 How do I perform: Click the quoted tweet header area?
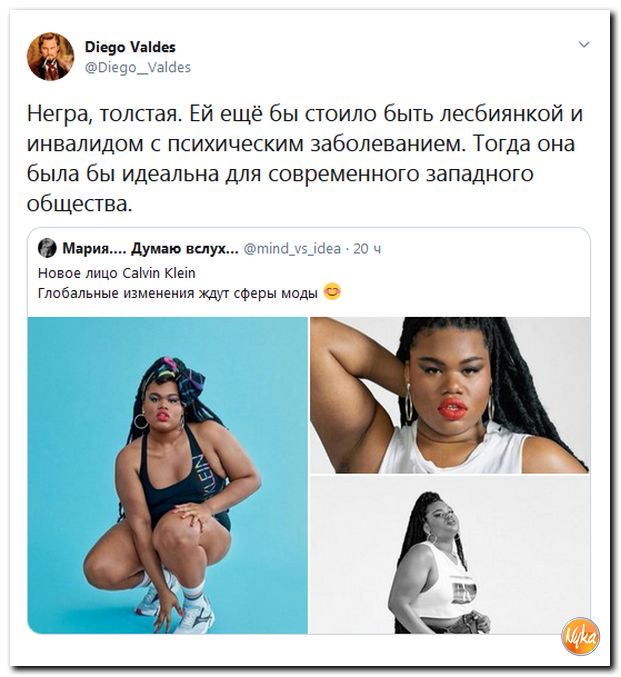pyautogui.click(x=209, y=248)
